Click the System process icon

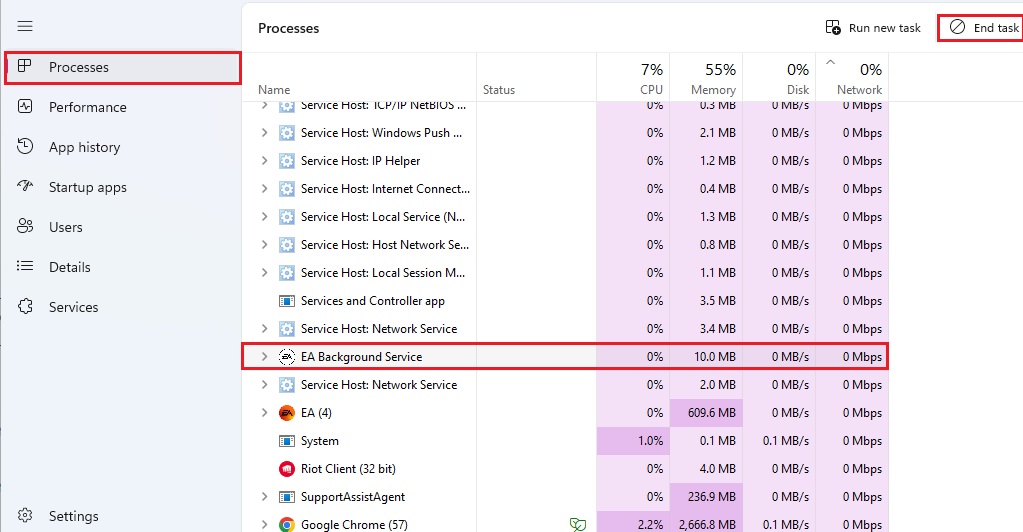coord(286,441)
